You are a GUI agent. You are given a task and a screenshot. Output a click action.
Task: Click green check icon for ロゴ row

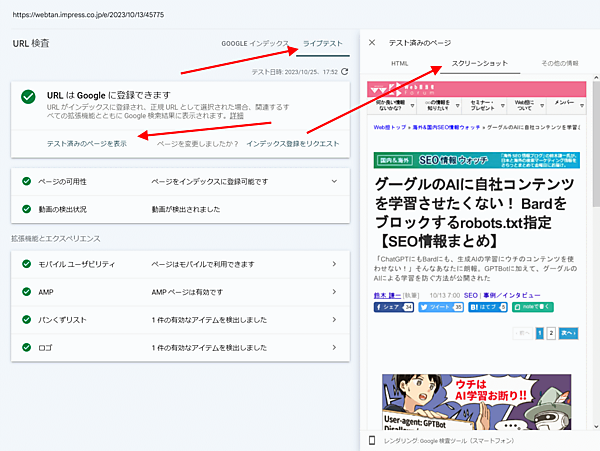(x=26, y=347)
